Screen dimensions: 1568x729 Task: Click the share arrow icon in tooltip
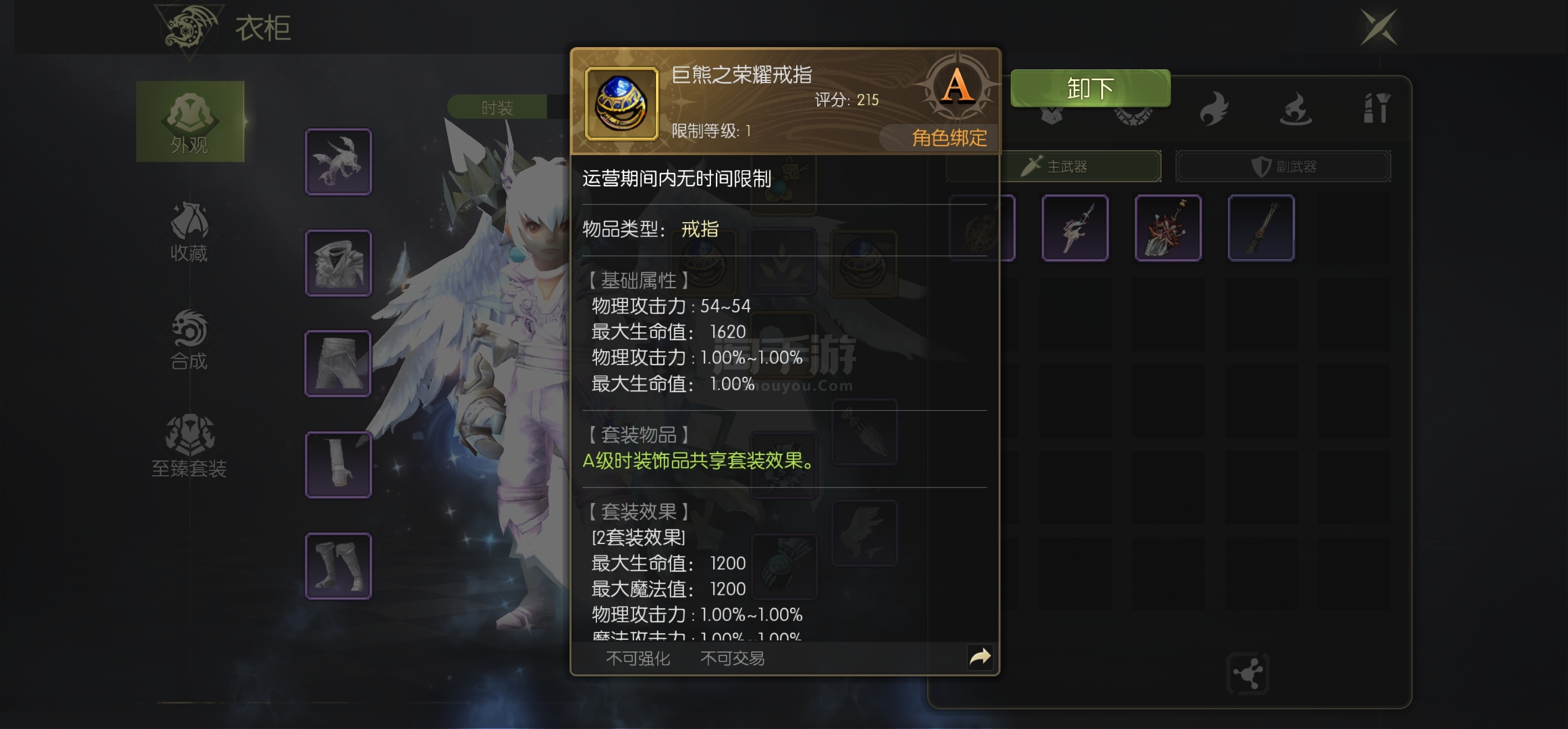pyautogui.click(x=980, y=656)
